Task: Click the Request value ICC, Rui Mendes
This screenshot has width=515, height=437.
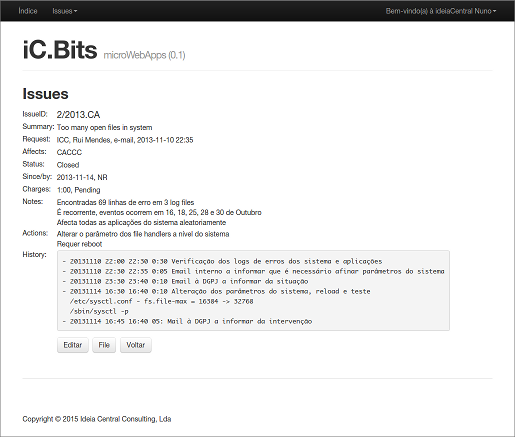Action: [125, 140]
